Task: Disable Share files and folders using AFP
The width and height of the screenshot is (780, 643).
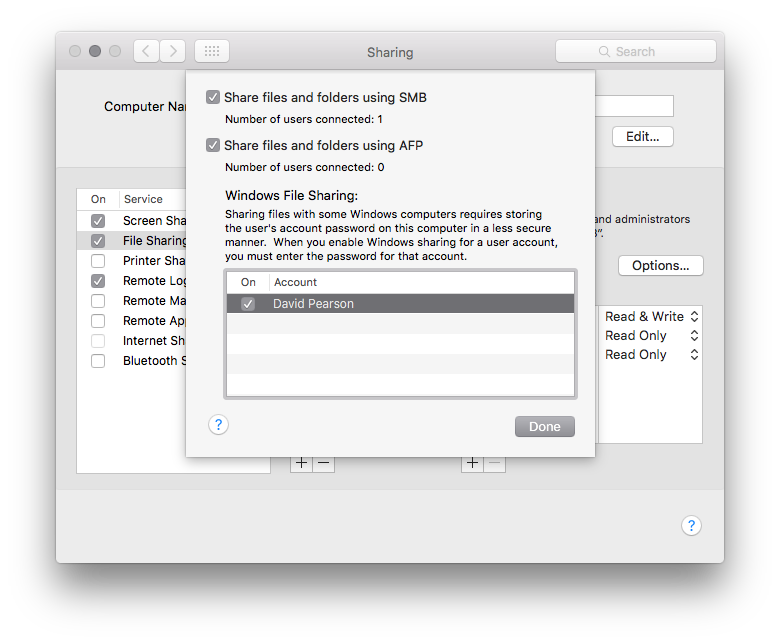Action: coord(213,145)
